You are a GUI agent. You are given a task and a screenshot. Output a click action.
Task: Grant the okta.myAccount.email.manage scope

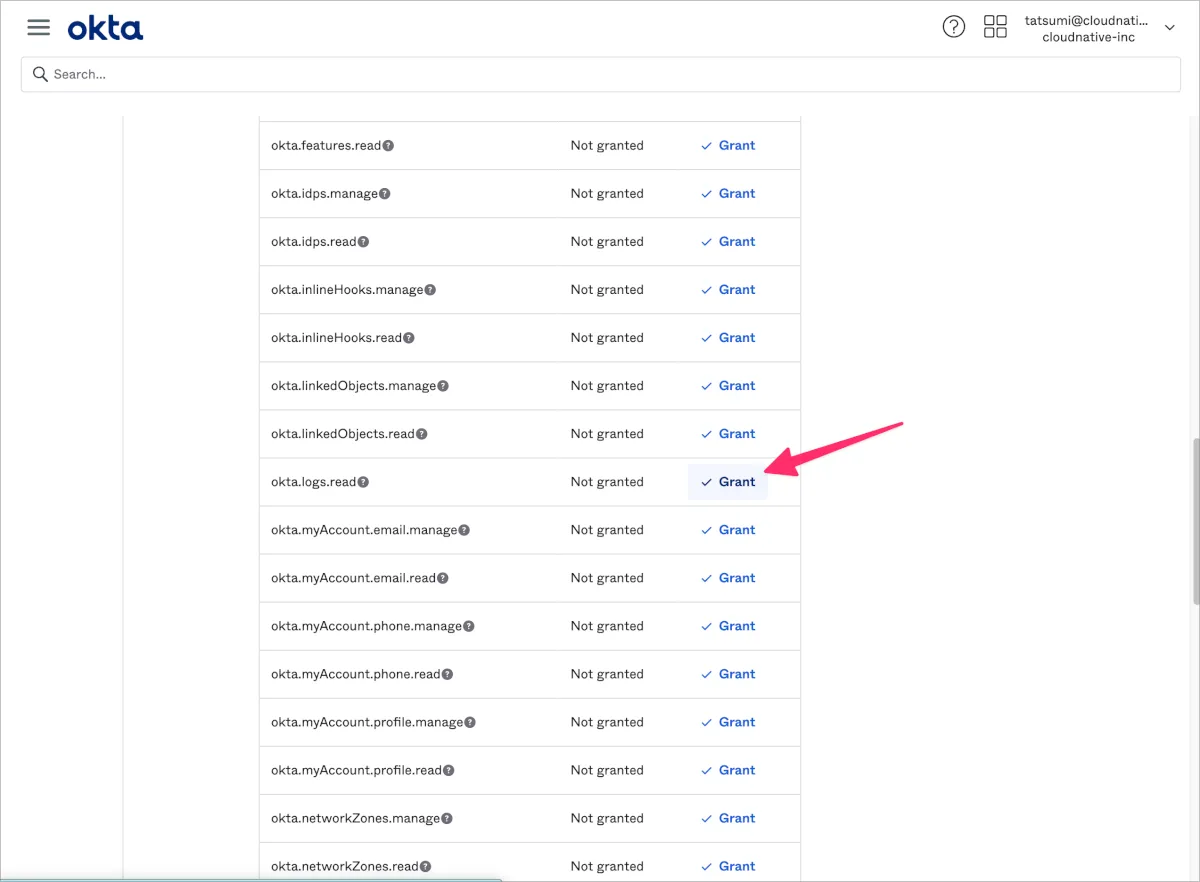(728, 529)
